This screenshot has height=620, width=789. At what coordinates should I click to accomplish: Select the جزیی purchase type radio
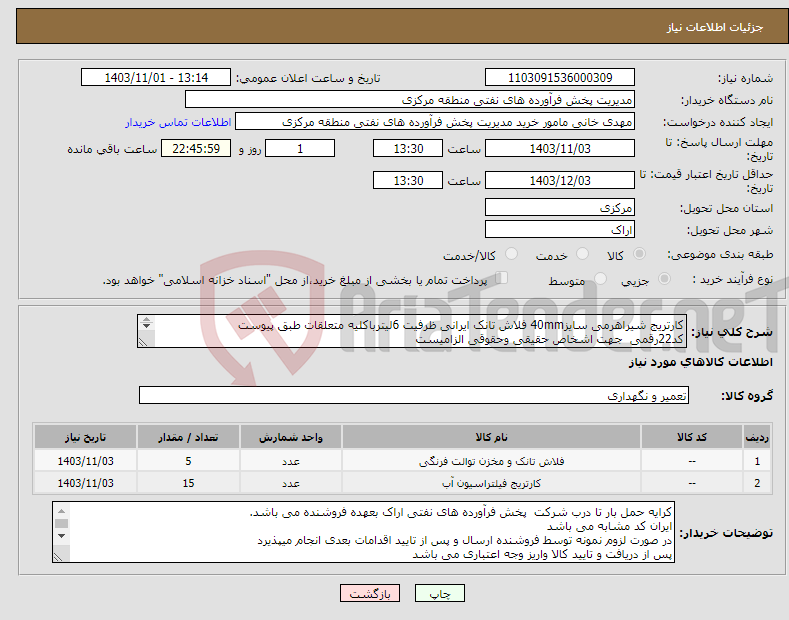click(x=664, y=278)
